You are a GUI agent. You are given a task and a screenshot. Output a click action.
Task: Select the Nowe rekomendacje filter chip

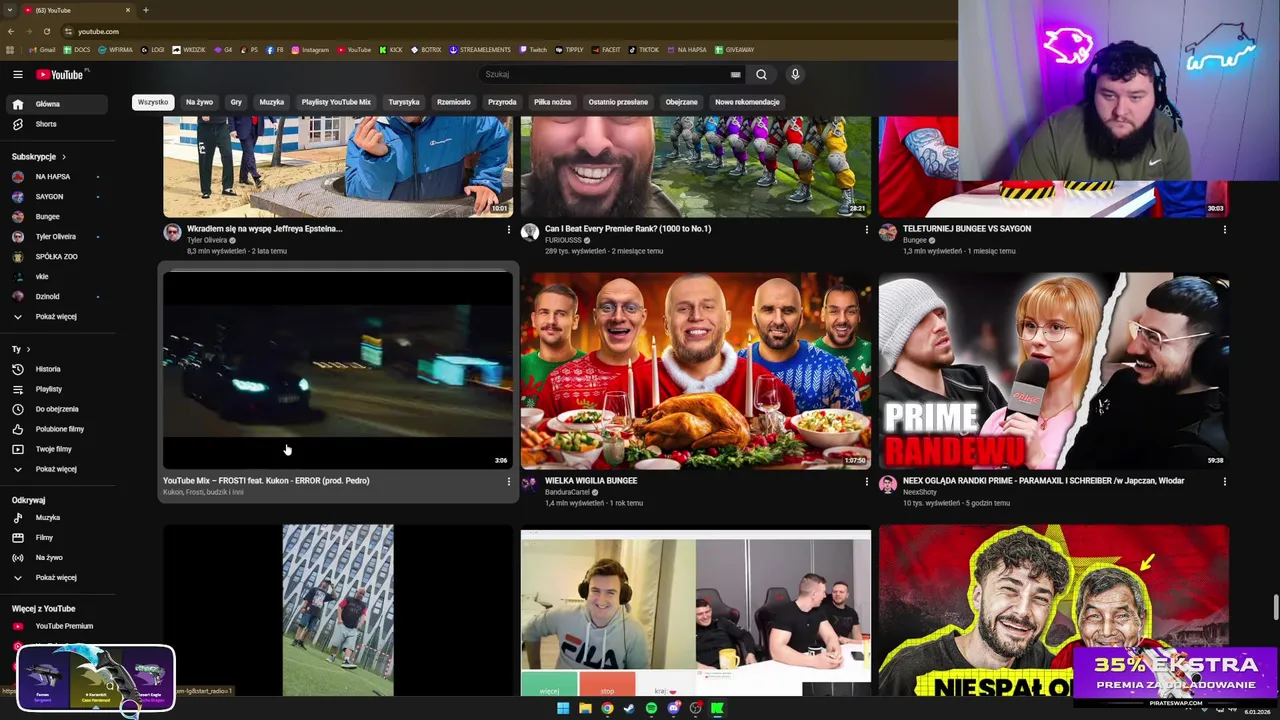pos(747,102)
